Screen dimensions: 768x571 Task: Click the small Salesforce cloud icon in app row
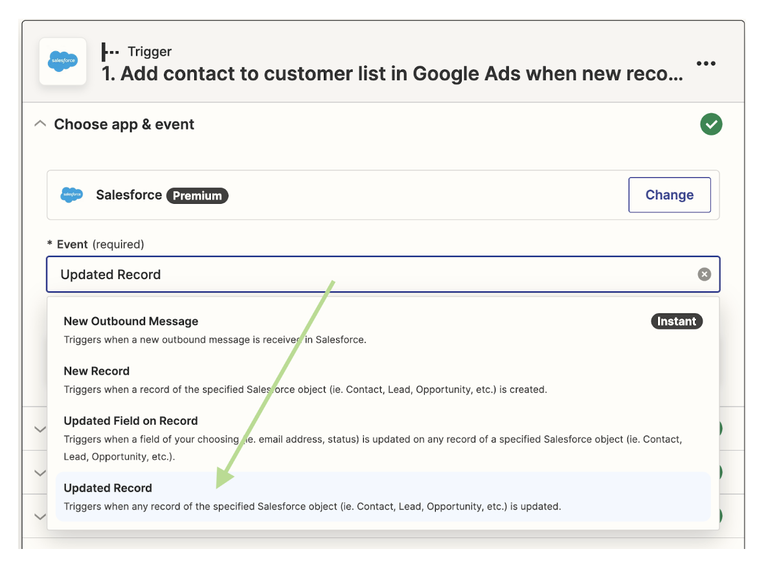coord(72,194)
